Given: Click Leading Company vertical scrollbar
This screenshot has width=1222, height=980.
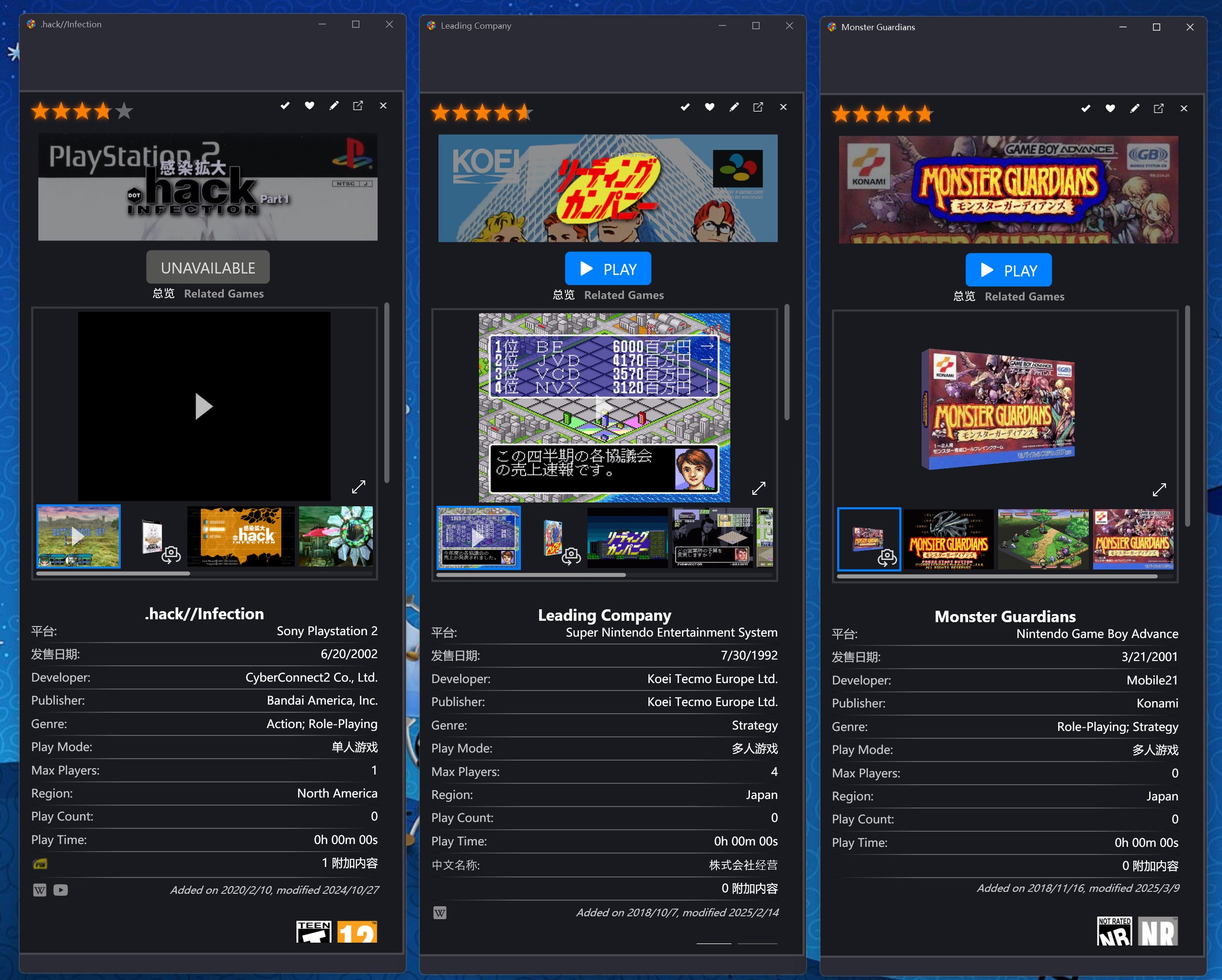Looking at the screenshot, I should 787,363.
